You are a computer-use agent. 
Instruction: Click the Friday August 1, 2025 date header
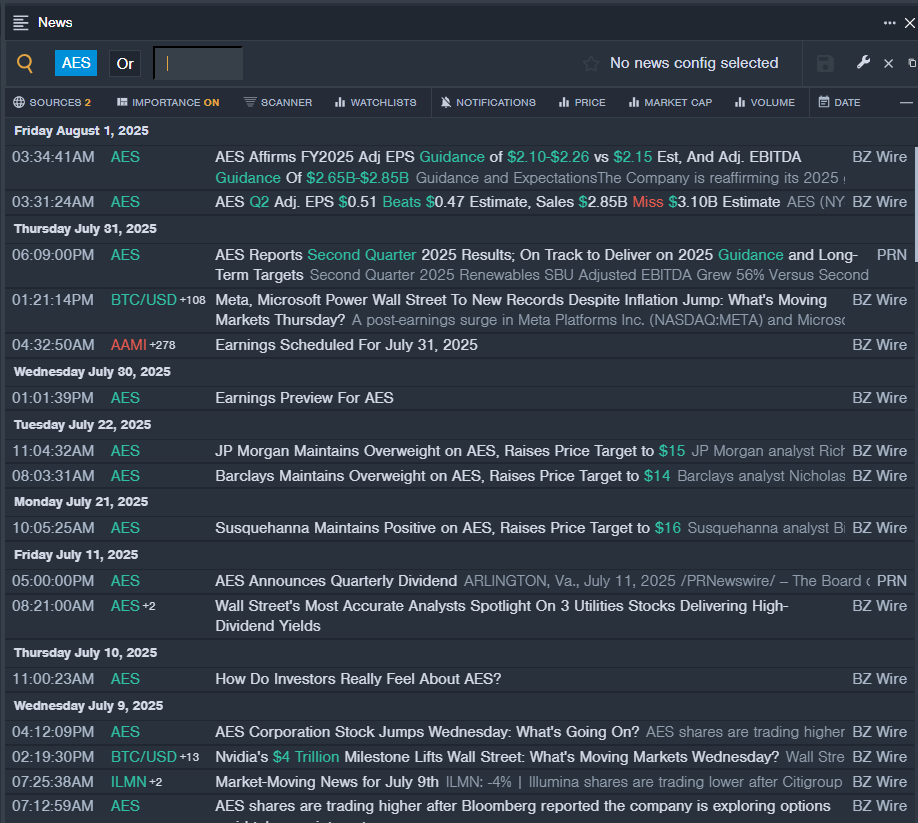pos(81,131)
